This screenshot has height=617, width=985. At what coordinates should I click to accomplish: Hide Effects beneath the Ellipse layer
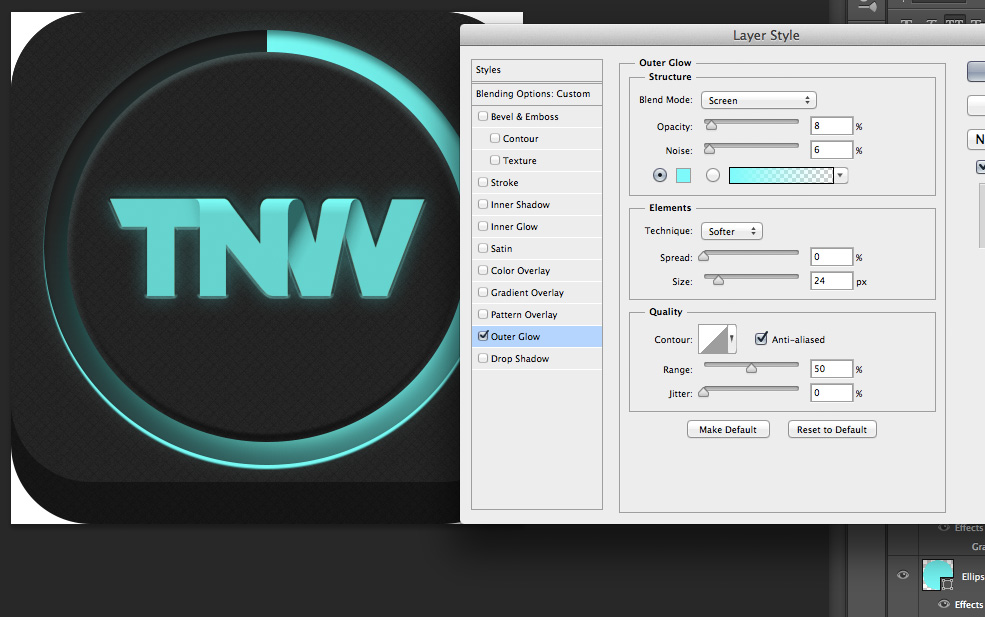[x=944, y=604]
